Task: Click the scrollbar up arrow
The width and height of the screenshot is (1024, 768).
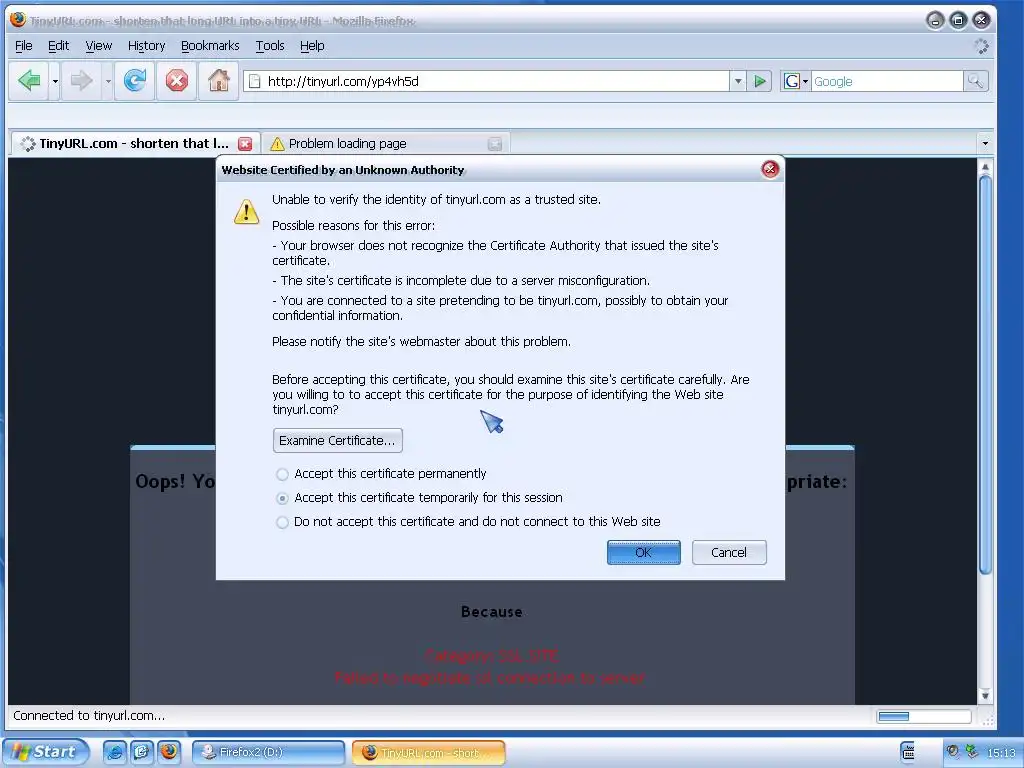Action: pos(985,167)
